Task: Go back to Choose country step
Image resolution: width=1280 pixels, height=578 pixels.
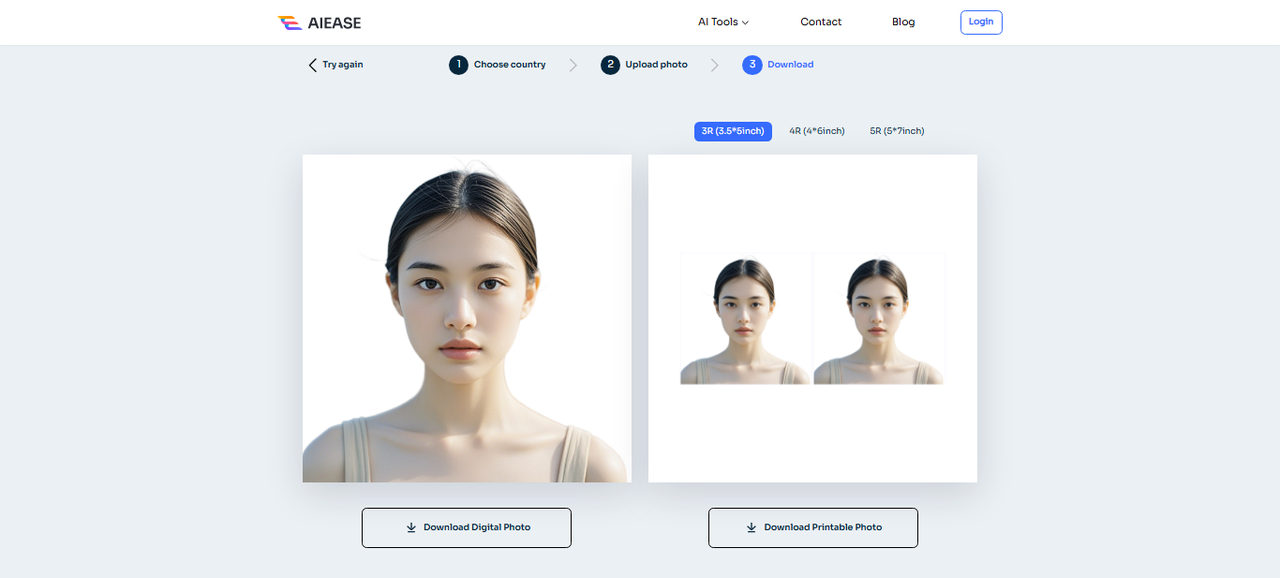Action: pos(510,65)
